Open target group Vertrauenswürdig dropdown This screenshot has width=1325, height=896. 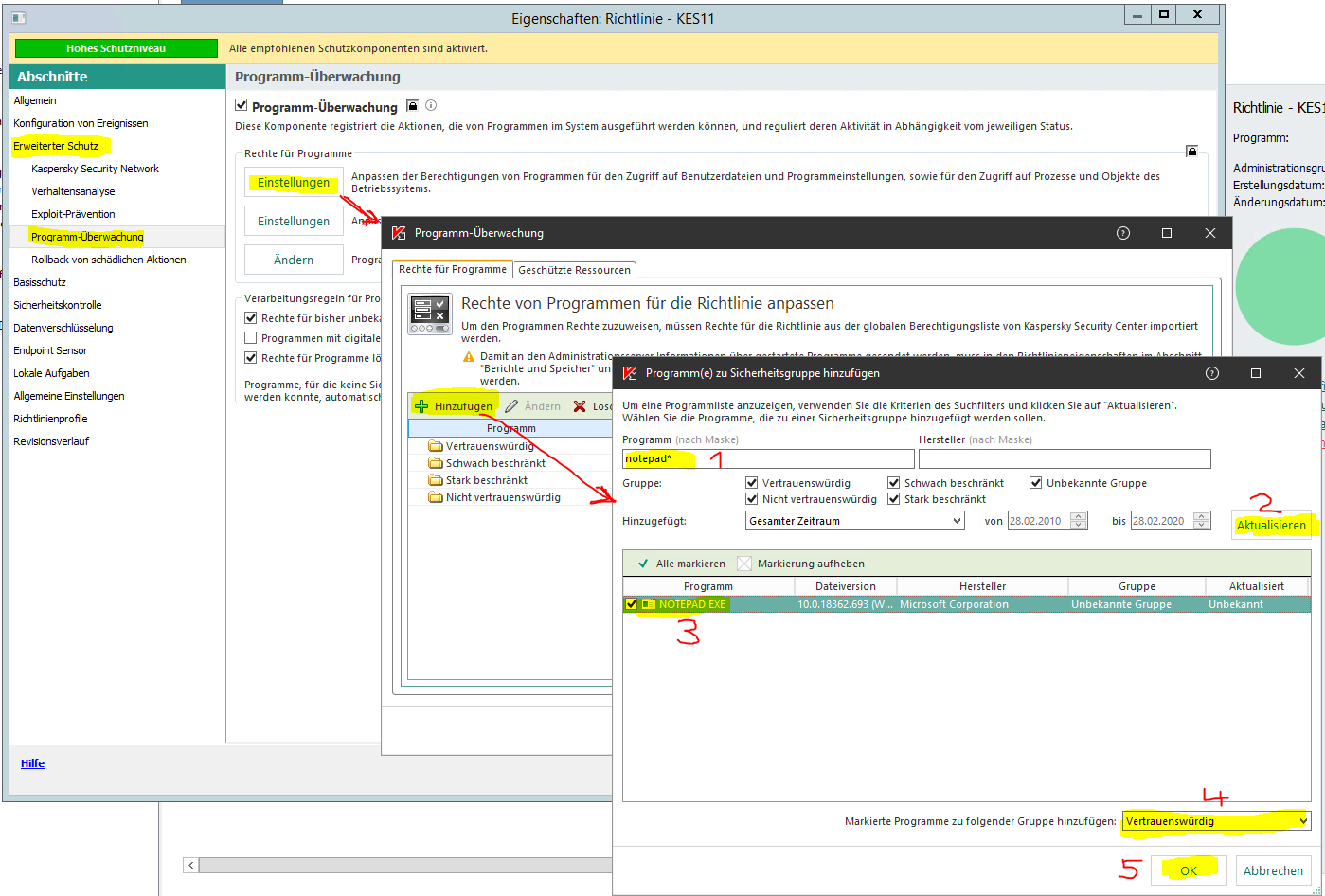(x=1217, y=821)
